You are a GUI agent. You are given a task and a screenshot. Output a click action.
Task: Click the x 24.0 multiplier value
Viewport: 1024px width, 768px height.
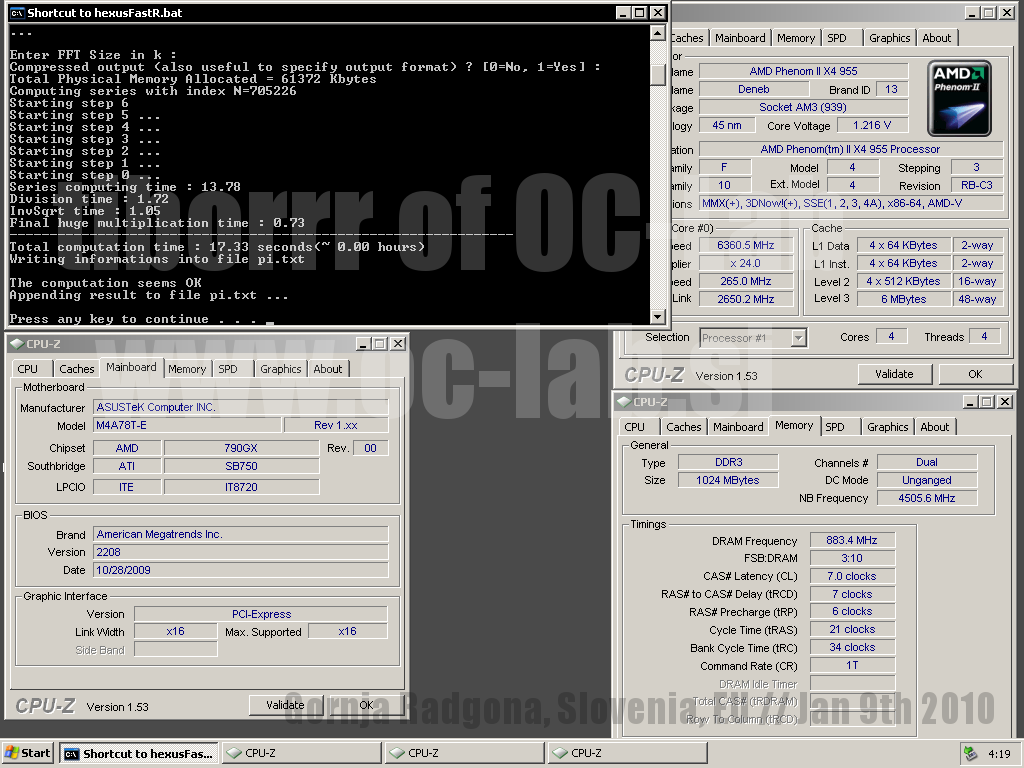746,263
